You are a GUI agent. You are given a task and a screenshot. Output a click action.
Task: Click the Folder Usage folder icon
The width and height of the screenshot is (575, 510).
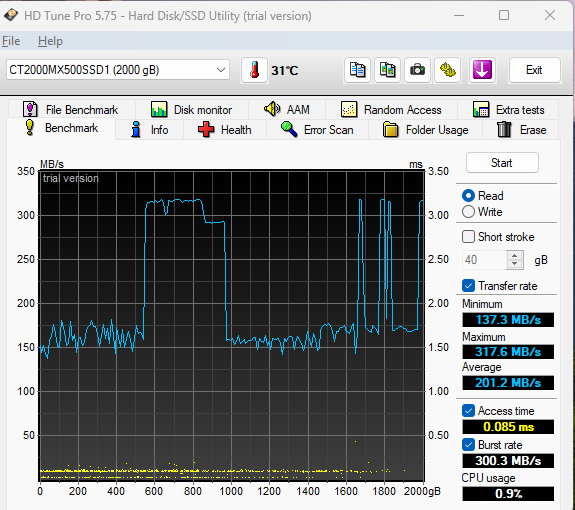coord(391,129)
